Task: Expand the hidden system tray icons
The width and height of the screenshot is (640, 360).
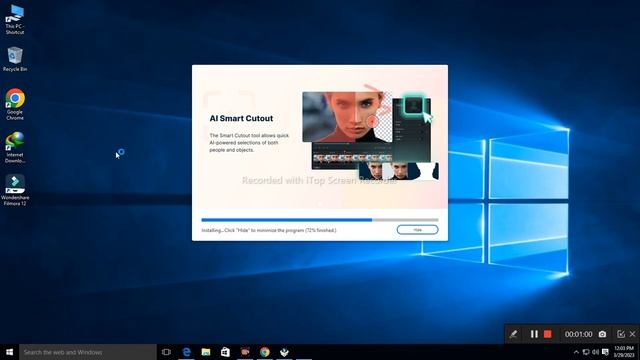Action: click(576, 352)
